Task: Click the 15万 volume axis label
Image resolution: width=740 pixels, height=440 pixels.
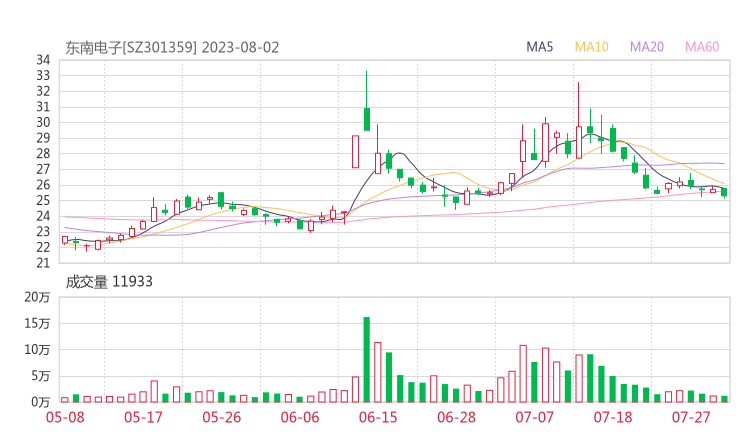Action: (x=37, y=323)
